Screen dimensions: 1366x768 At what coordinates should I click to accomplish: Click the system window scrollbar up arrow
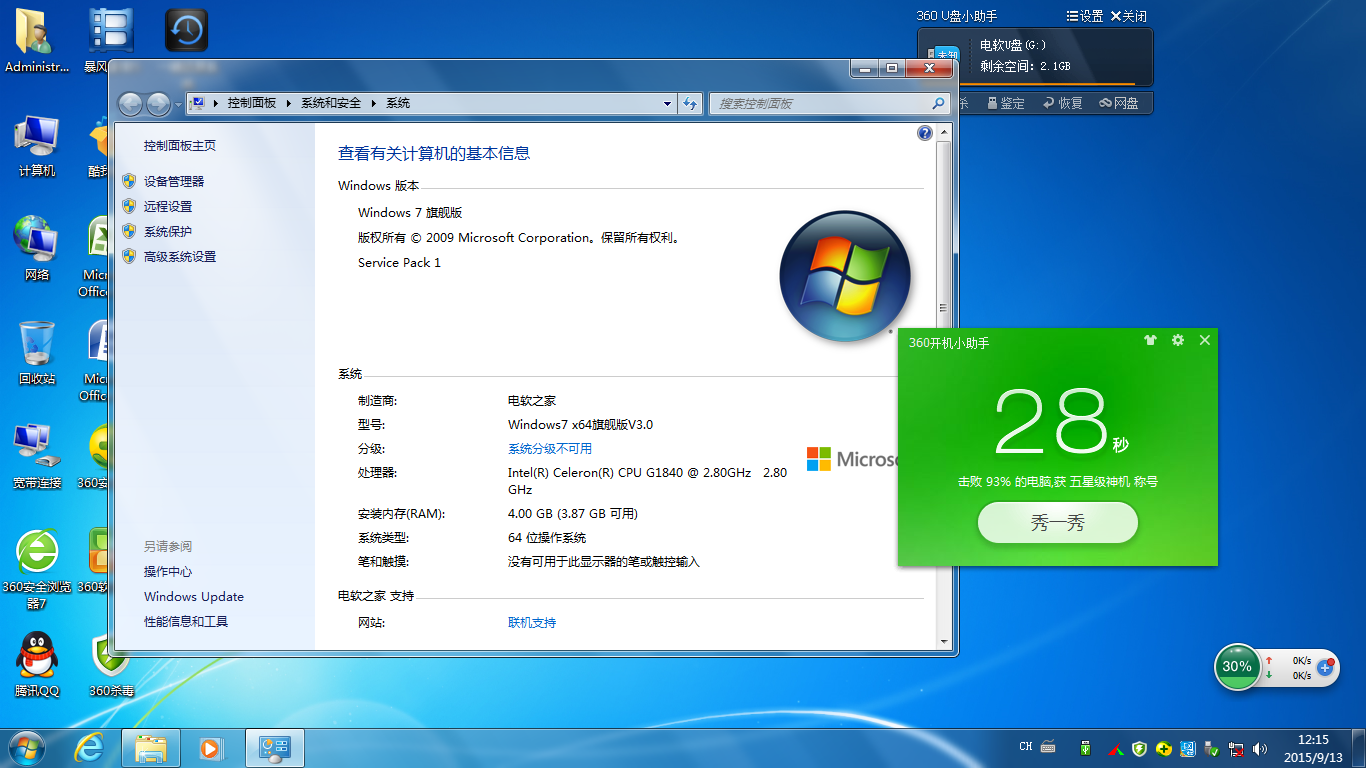coord(942,131)
